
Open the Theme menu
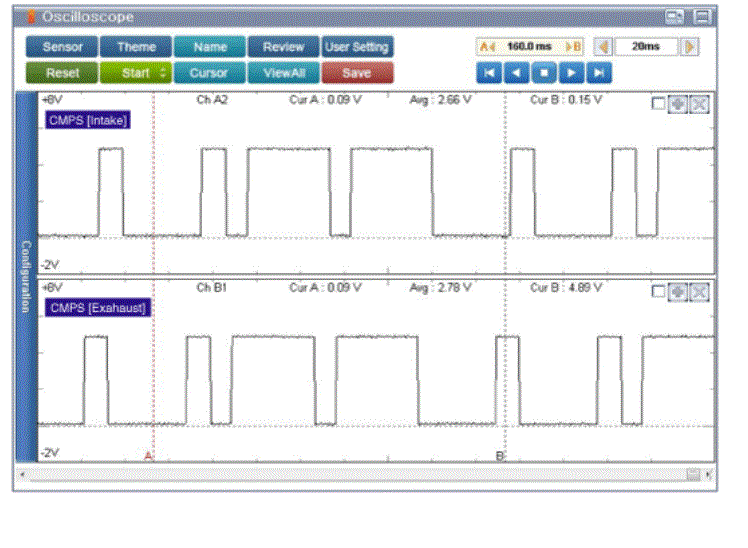[x=136, y=47]
